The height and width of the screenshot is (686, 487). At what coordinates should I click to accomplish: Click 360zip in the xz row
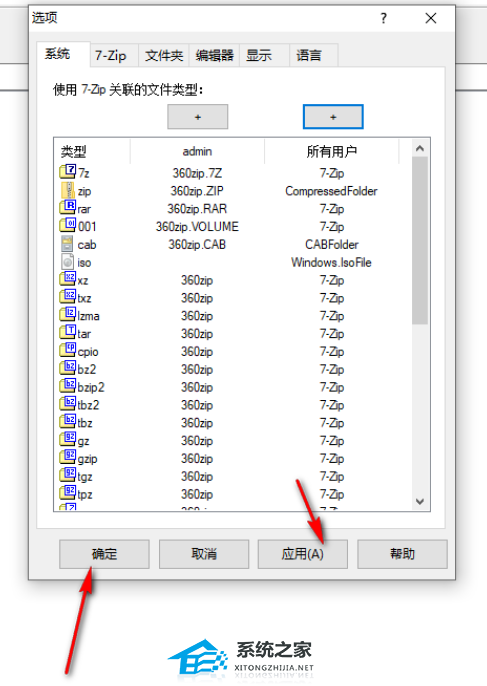(x=197, y=280)
